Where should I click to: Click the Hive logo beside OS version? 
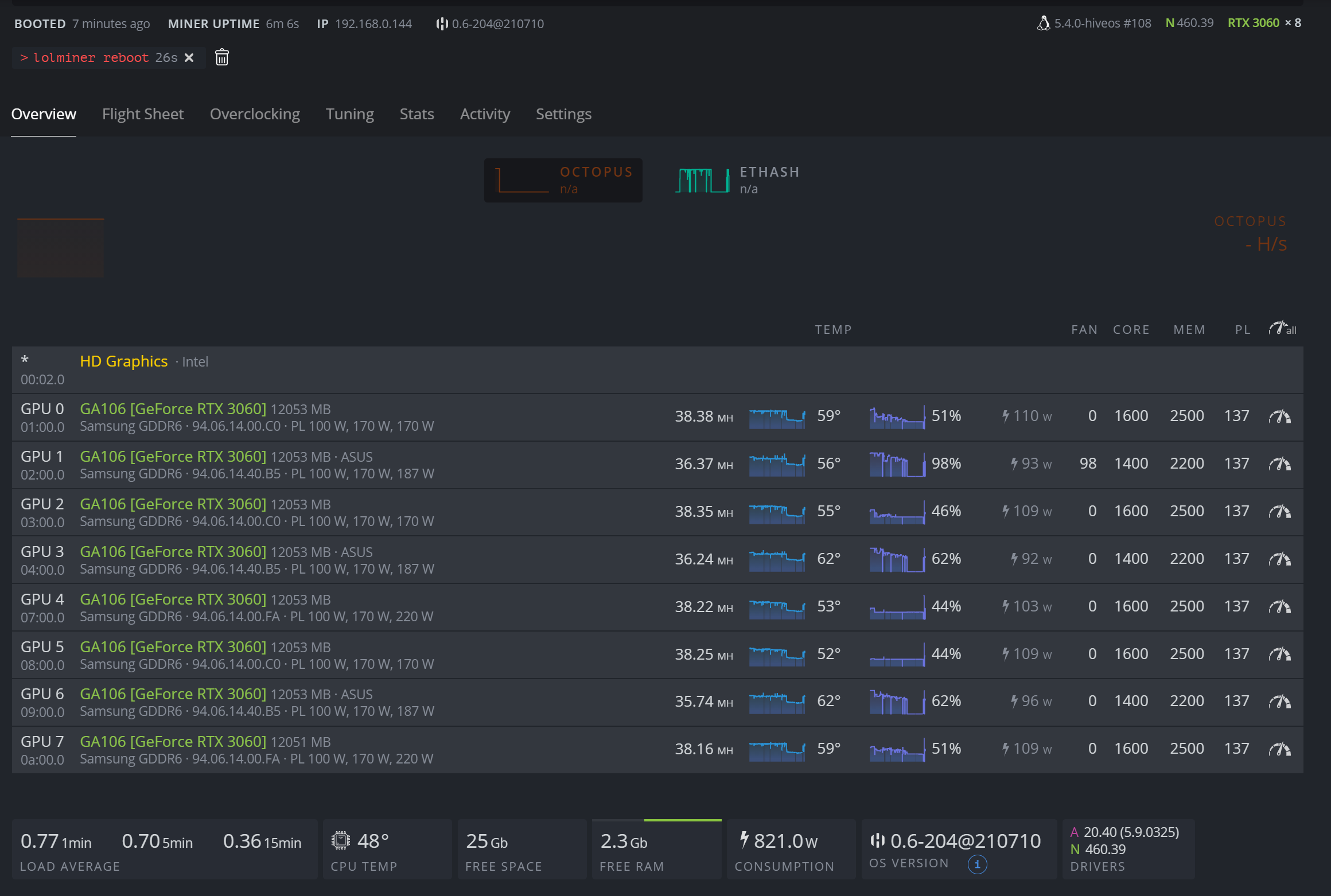pyautogui.click(x=878, y=840)
